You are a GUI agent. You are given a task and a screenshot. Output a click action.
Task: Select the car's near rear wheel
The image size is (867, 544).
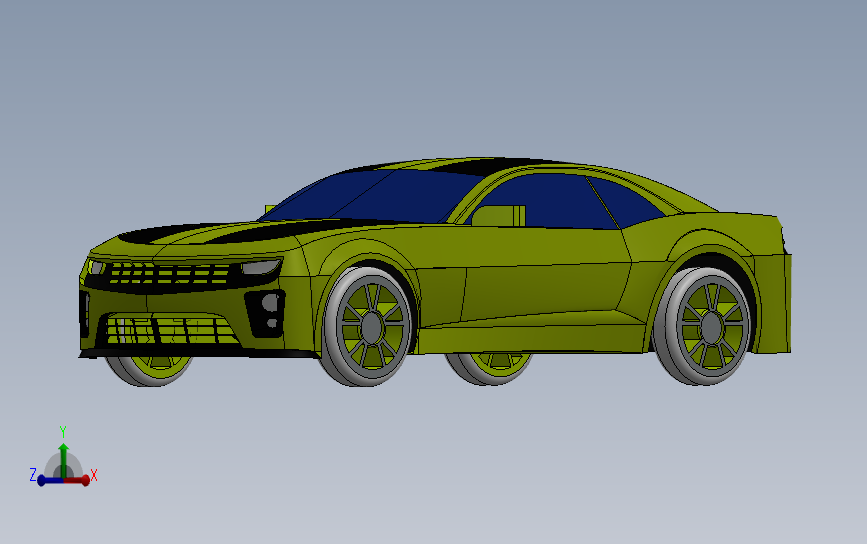703,326
